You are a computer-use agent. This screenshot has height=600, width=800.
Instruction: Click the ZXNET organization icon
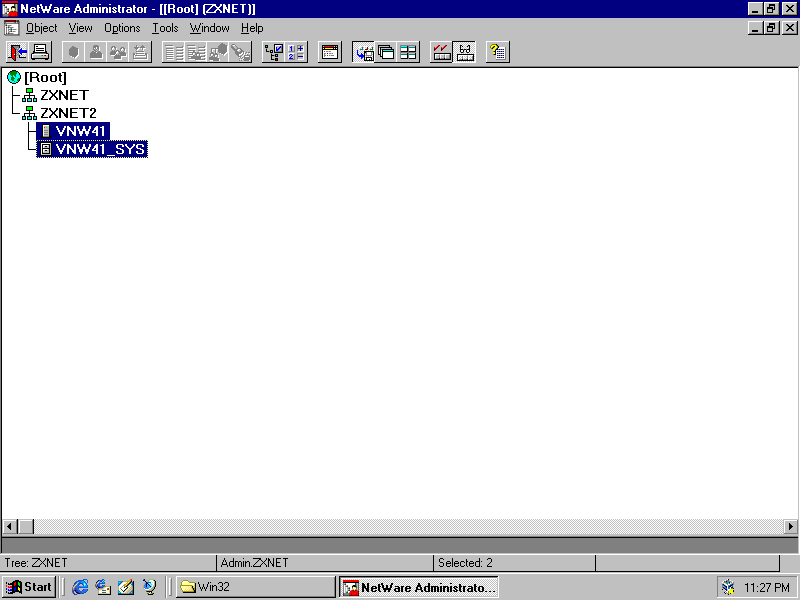pos(30,95)
